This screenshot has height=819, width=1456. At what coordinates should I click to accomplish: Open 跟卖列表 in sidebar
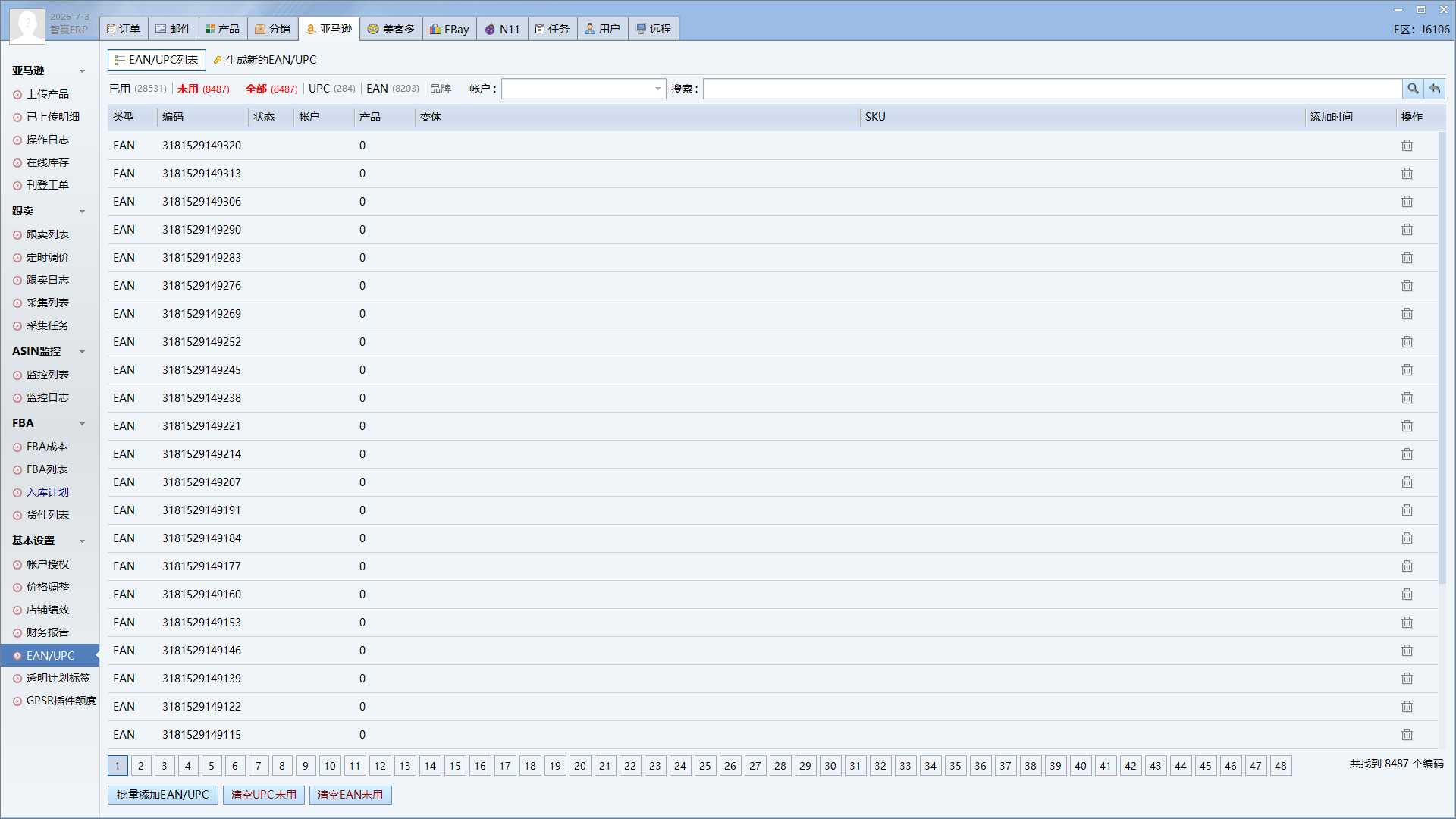coord(48,234)
